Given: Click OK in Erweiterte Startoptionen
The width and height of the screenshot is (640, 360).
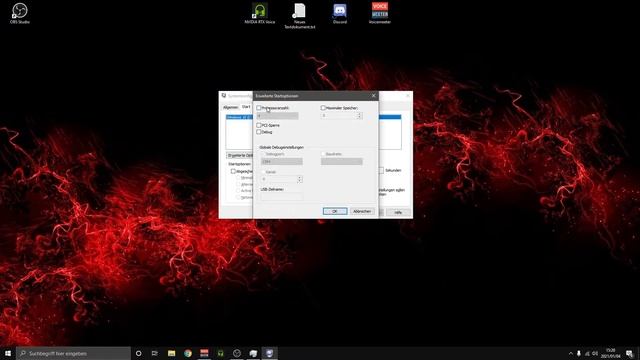Looking at the screenshot, I should point(335,211).
